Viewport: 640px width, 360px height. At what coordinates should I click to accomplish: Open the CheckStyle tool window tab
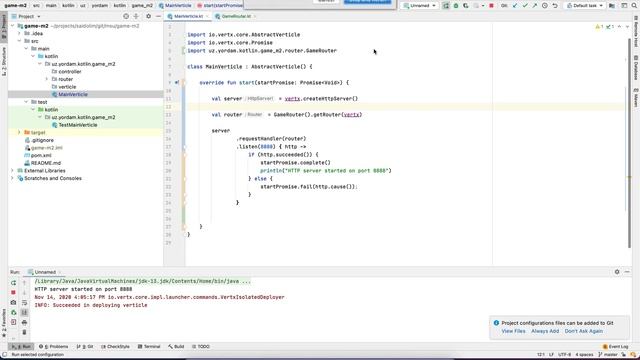click(x=115, y=347)
